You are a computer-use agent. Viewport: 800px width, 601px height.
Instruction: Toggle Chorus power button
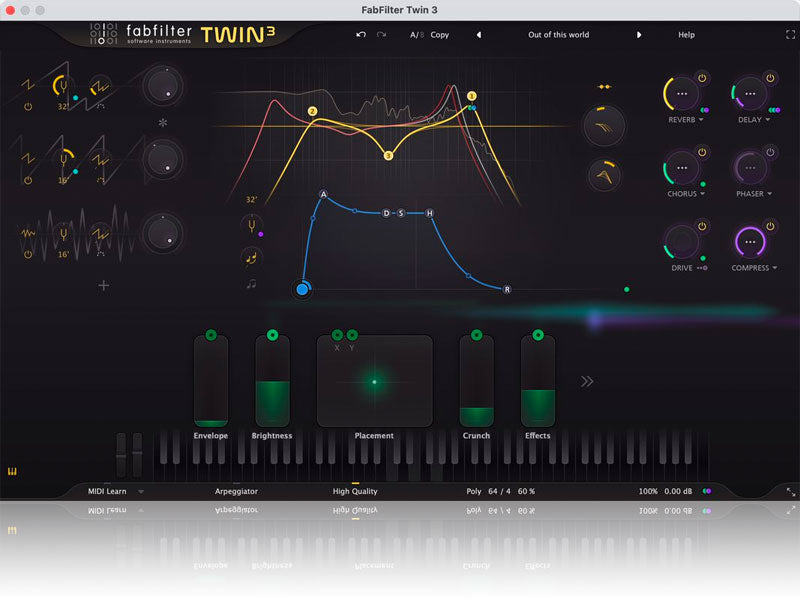tap(702, 152)
